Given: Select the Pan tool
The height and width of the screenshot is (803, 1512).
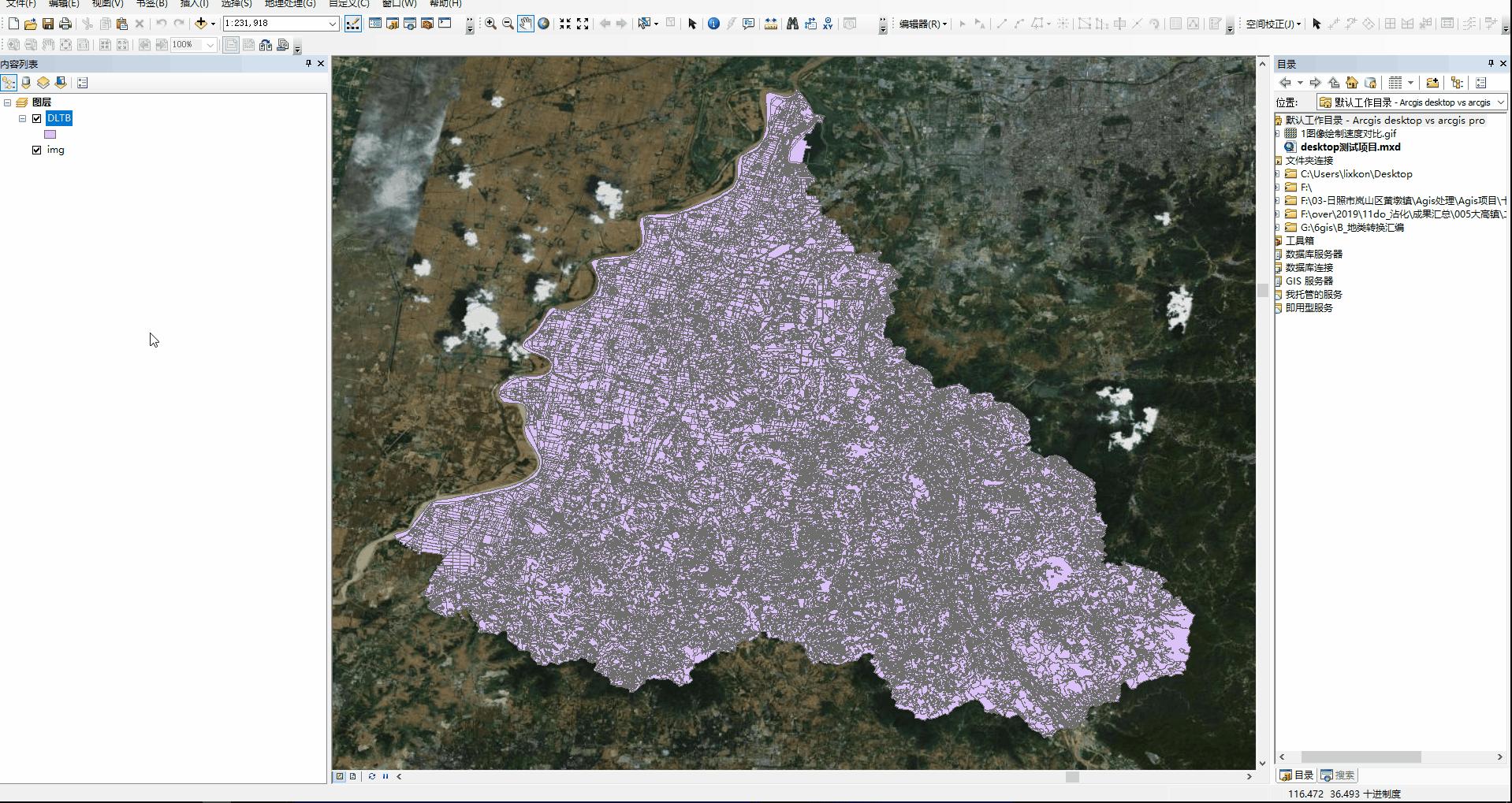Looking at the screenshot, I should click(x=526, y=24).
